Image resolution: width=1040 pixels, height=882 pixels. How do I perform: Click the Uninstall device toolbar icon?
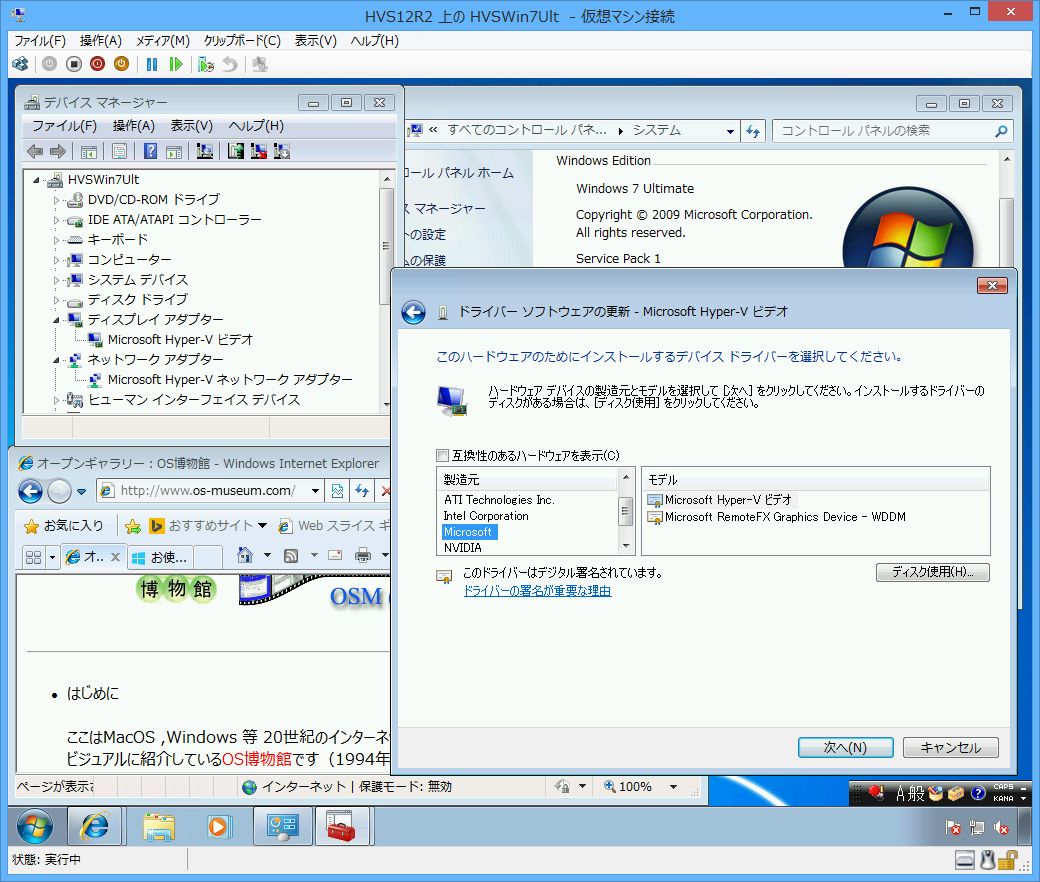(259, 152)
